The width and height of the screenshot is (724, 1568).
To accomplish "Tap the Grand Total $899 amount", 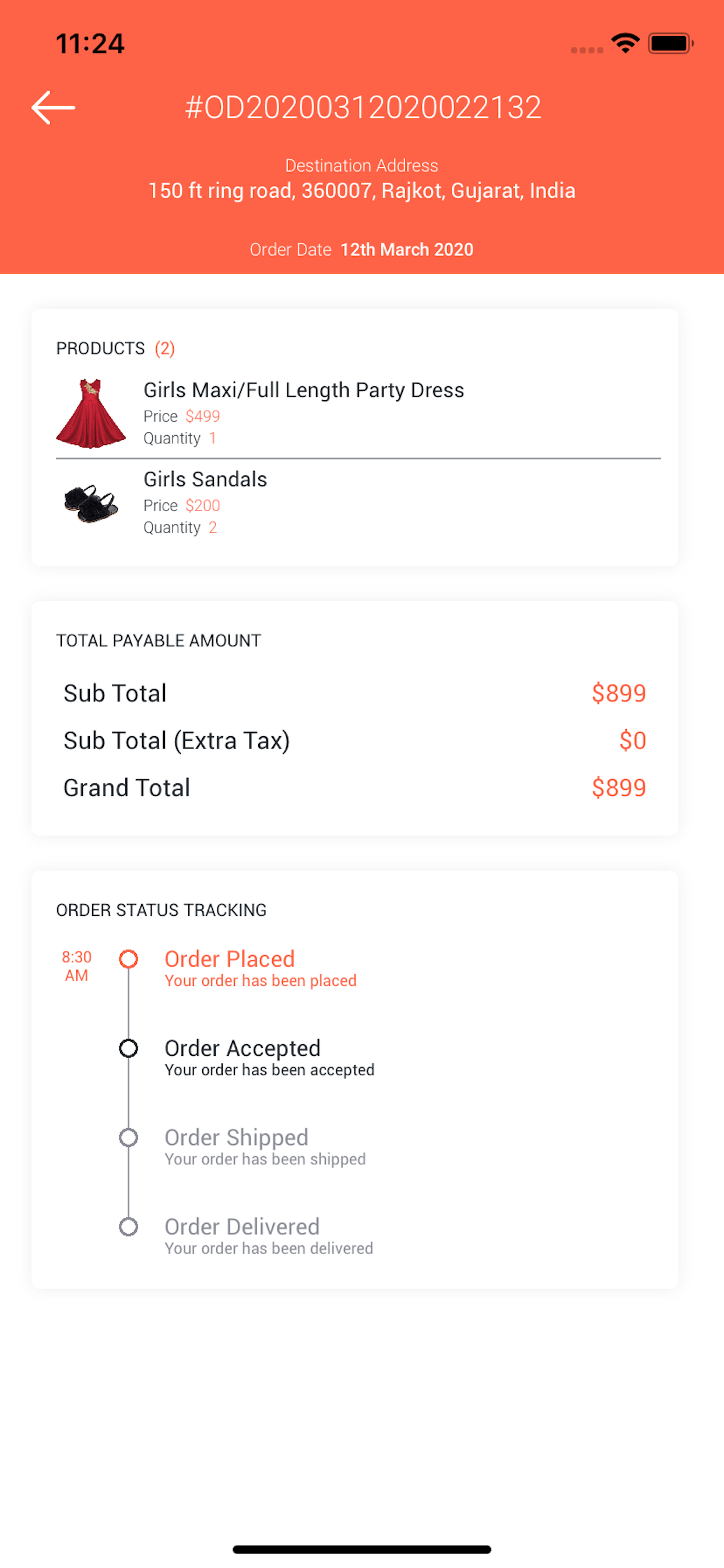I will [x=618, y=787].
